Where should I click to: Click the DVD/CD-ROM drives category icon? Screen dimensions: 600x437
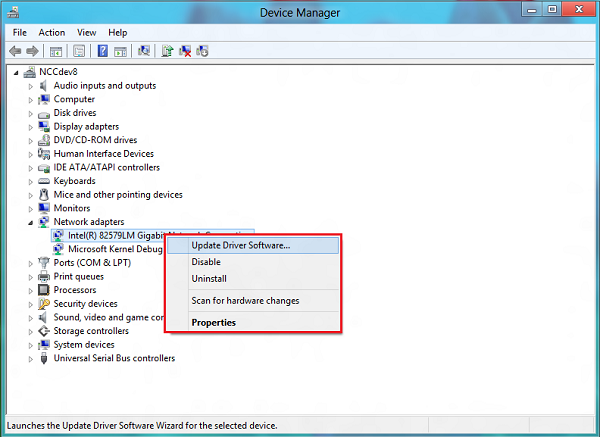[x=44, y=140]
